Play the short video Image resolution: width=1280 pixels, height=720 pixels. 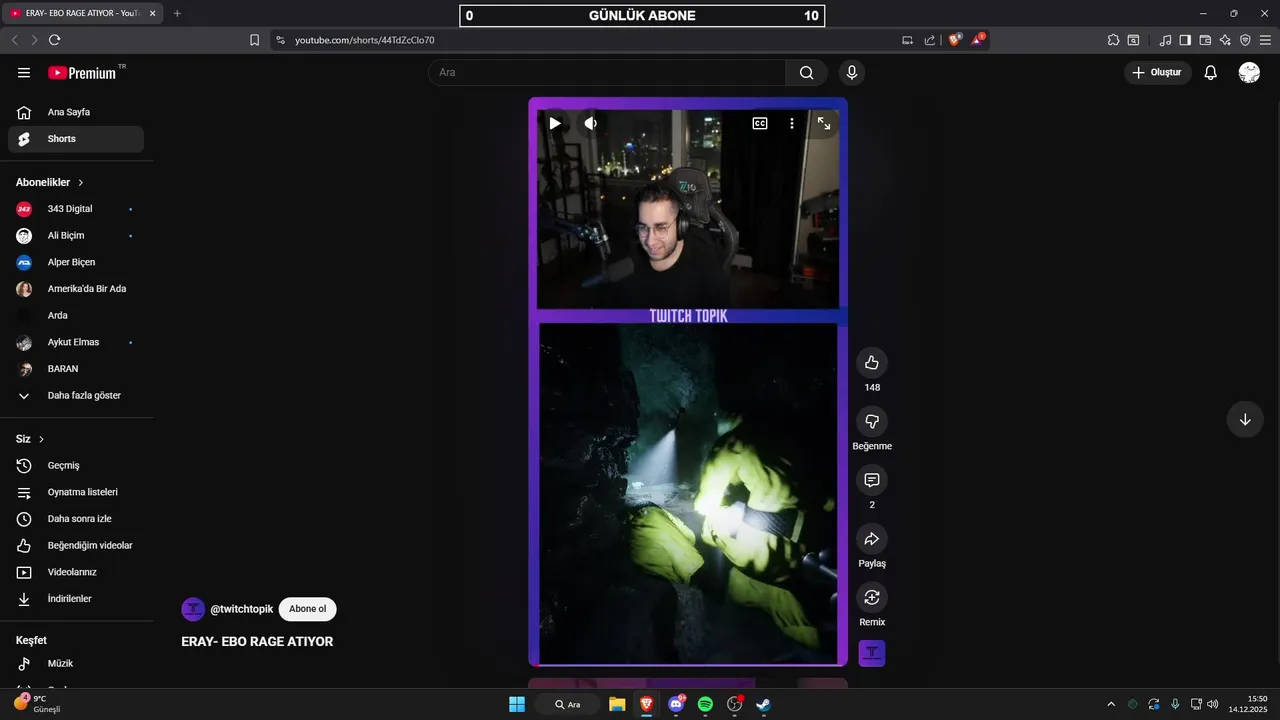point(555,123)
